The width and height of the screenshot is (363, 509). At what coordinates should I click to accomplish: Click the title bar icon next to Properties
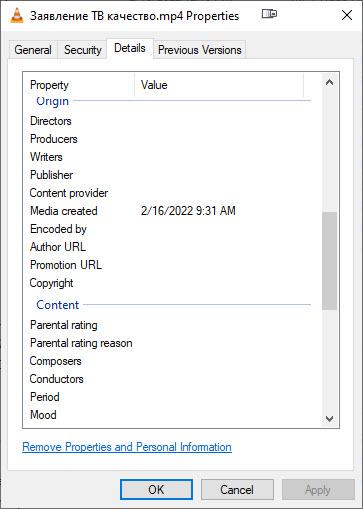pos(269,14)
